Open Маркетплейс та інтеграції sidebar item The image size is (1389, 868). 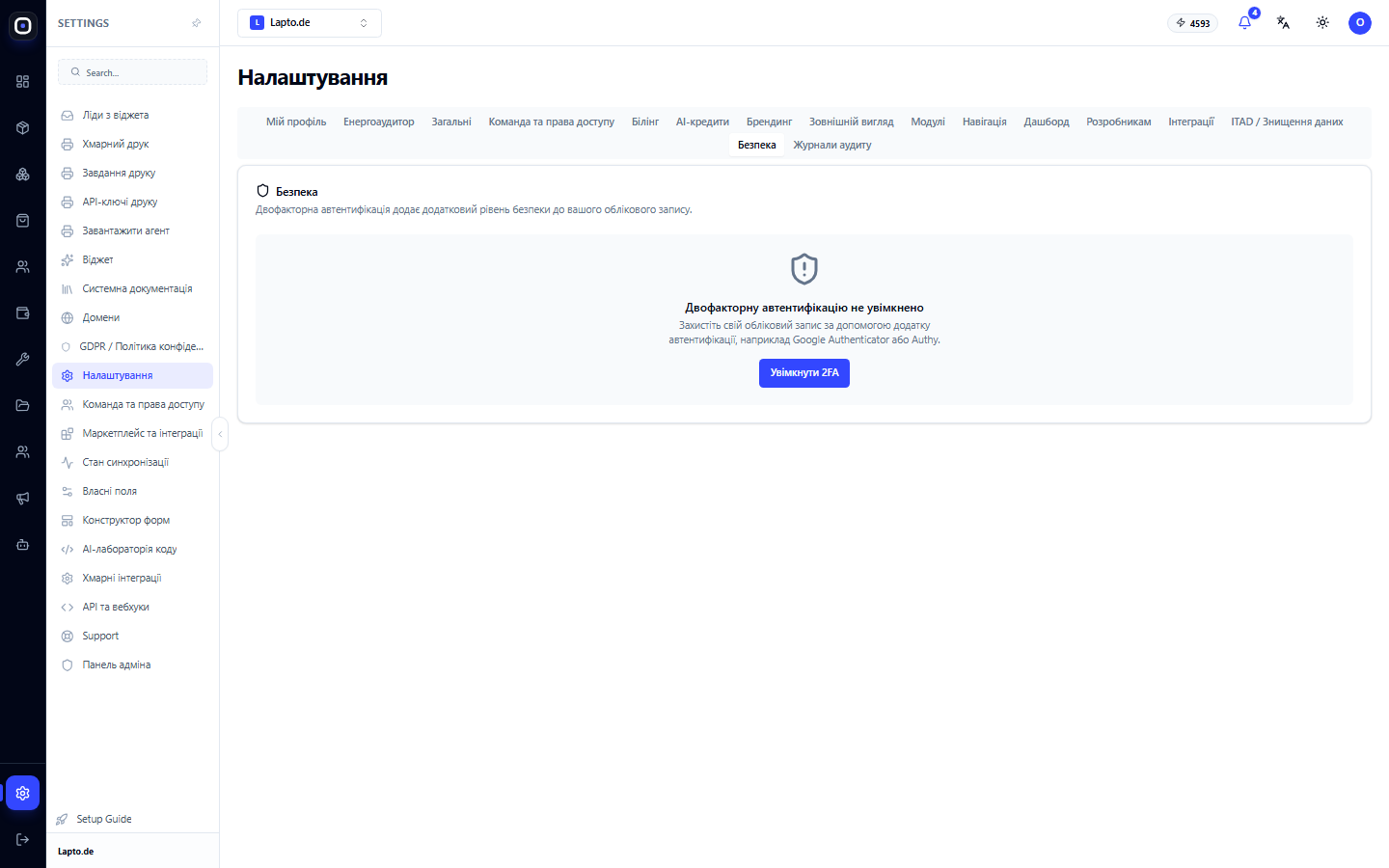coord(133,433)
